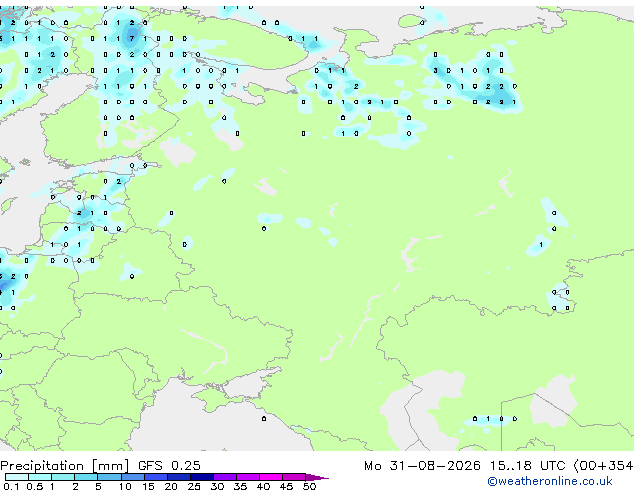Click the magenta 40 mm legend swatch
Viewport: 634px width, 490px height.
point(271,477)
